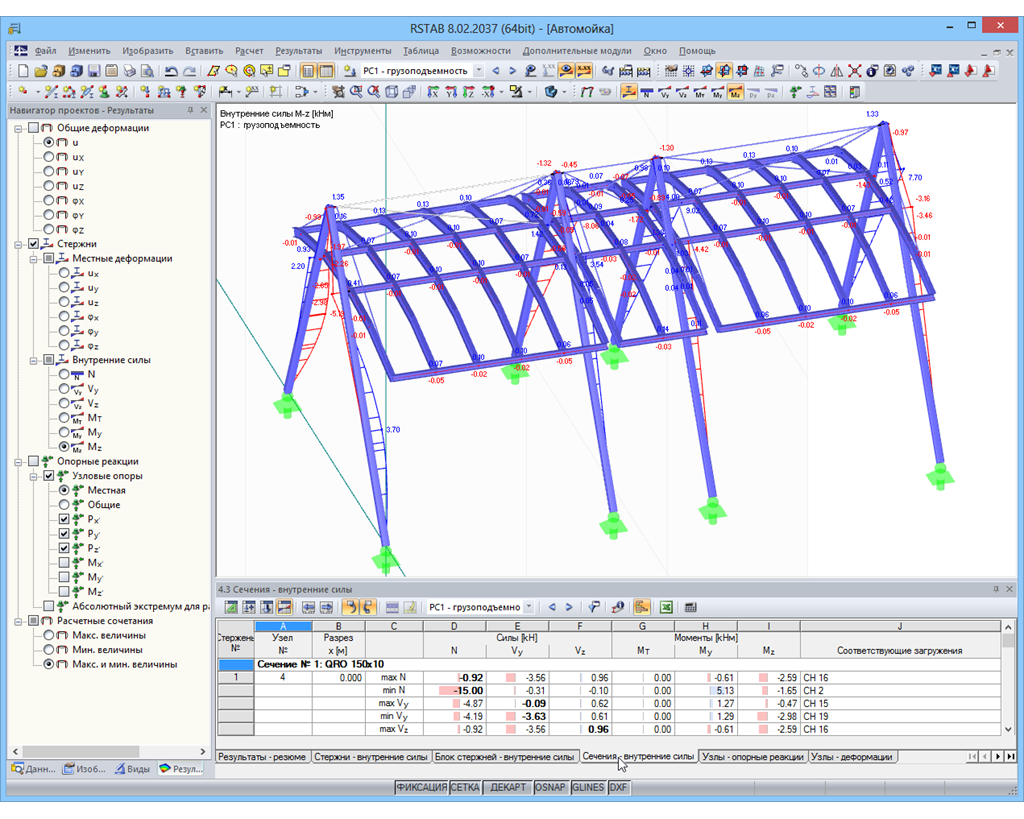Uncheck the Px' support reaction checkbox

[64, 519]
